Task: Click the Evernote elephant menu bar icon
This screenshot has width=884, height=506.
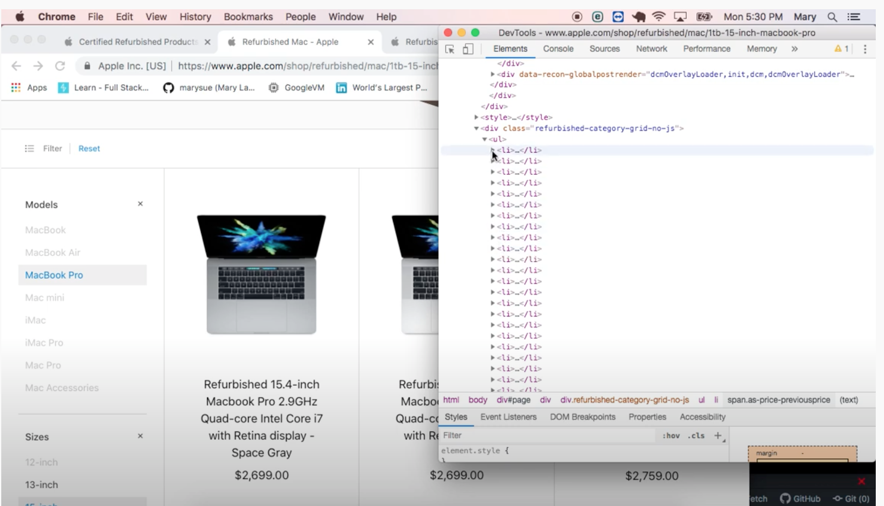Action: 638,16
